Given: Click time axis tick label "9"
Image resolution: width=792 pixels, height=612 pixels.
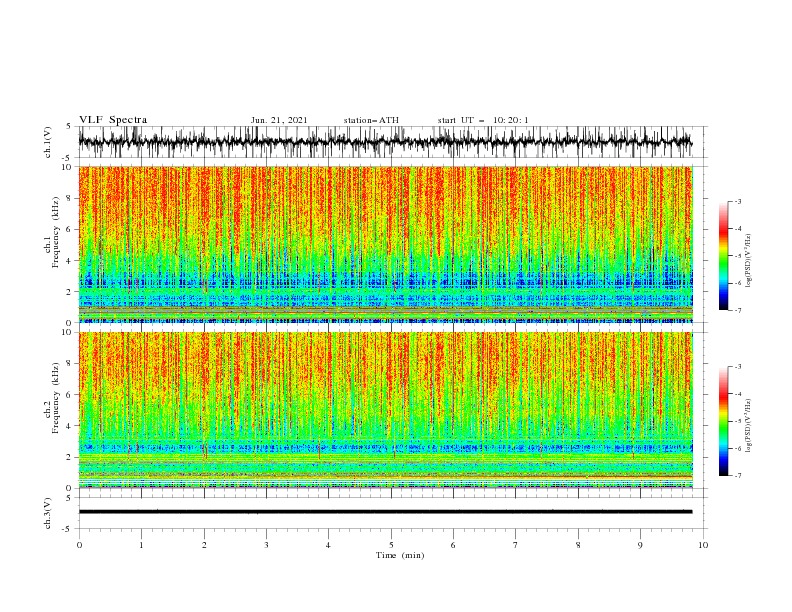Looking at the screenshot, I should click(640, 545).
